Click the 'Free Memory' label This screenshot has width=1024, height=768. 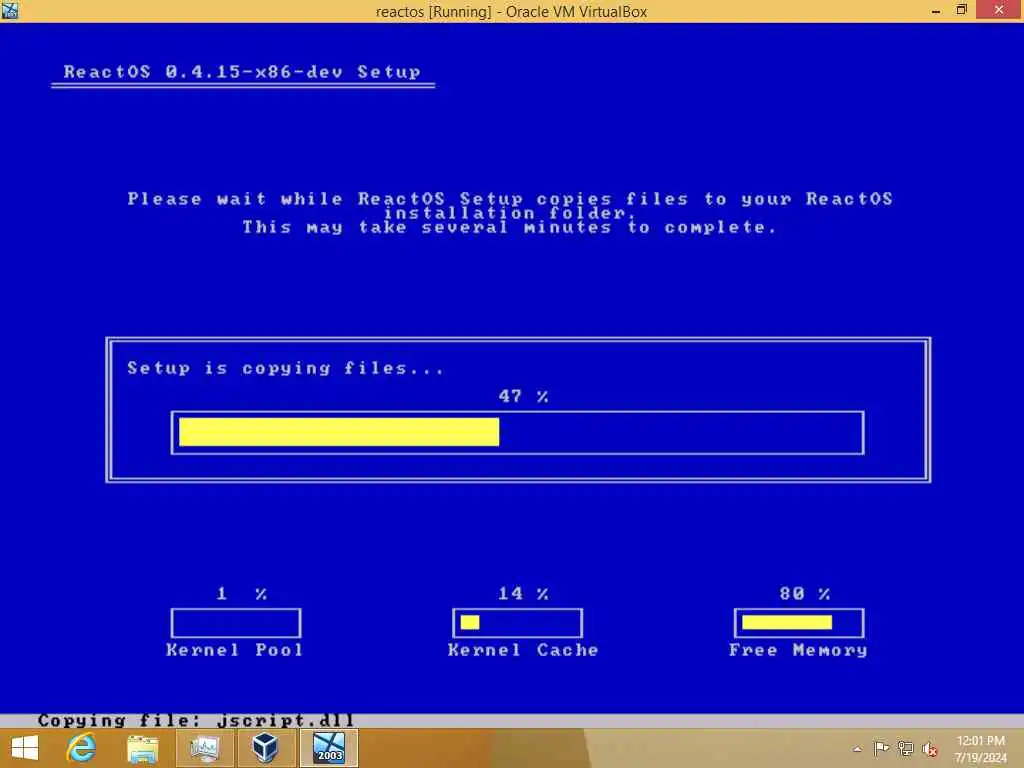point(798,650)
